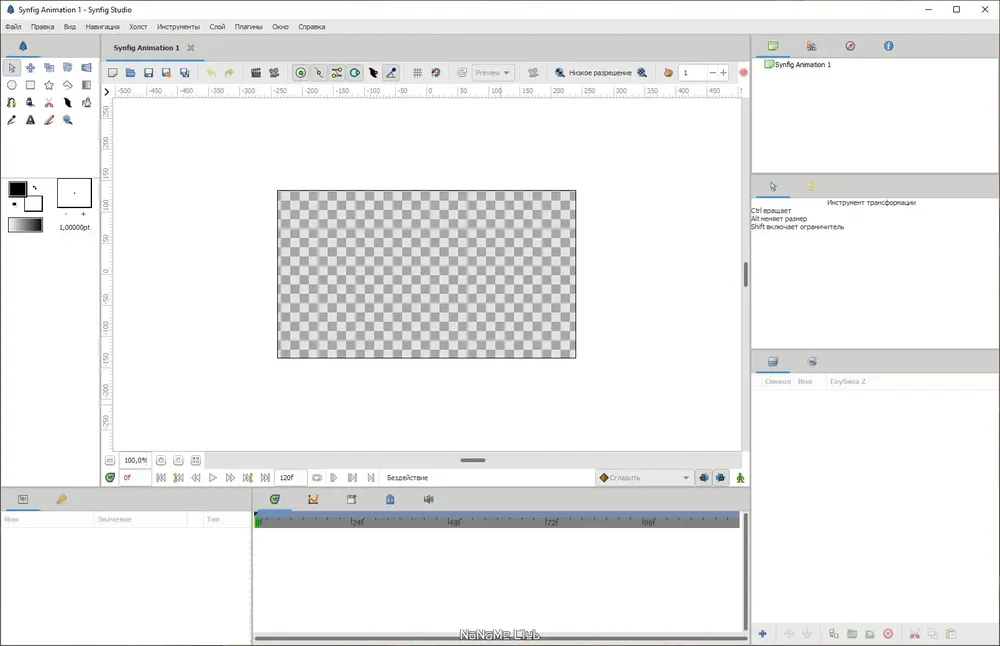Select the Gradient tool in toolbox
Screen dimensions: 1000x646
click(x=86, y=85)
